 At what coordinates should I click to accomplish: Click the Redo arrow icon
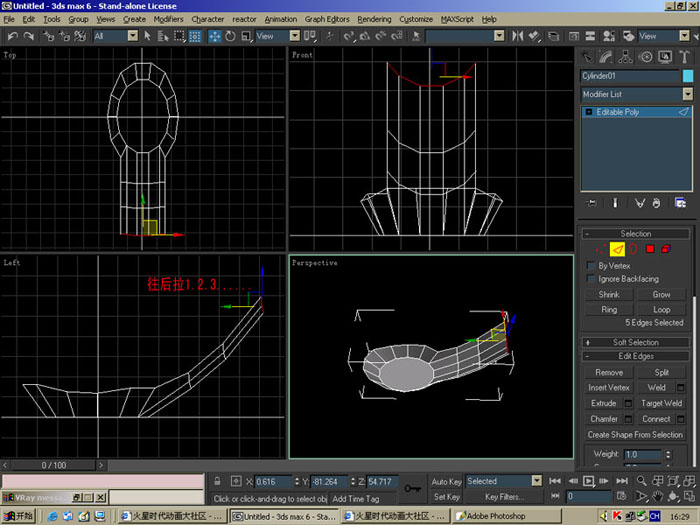pyautogui.click(x=28, y=36)
